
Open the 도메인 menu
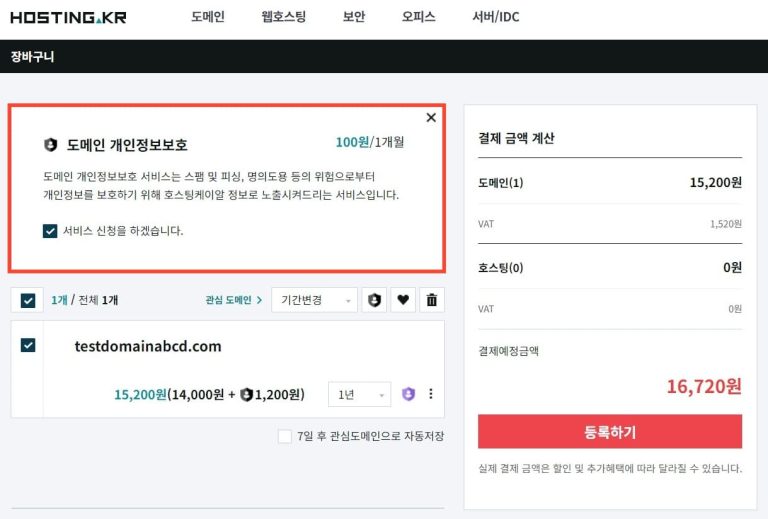207,17
